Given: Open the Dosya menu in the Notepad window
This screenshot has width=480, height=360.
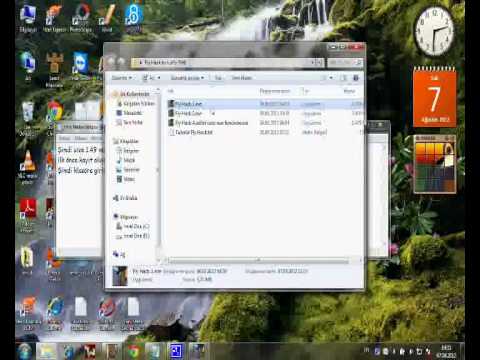Looking at the screenshot, I should tap(64, 138).
